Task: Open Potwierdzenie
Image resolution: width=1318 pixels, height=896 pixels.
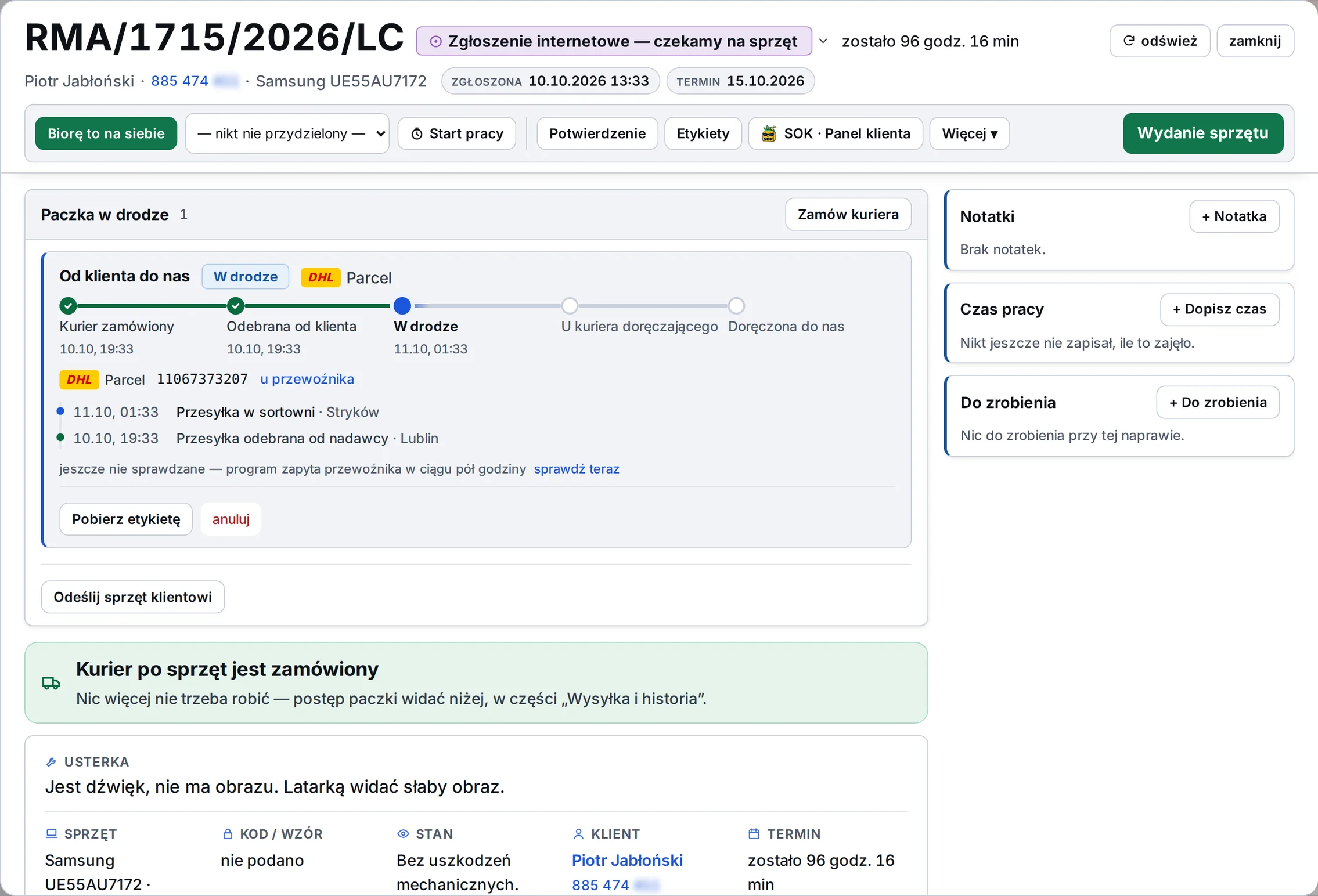Action: tap(597, 133)
